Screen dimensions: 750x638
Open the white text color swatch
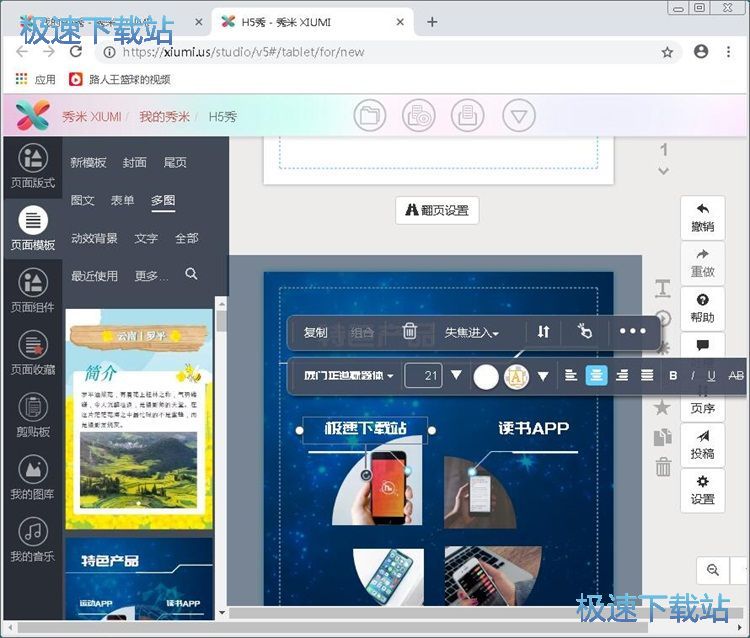pos(486,377)
